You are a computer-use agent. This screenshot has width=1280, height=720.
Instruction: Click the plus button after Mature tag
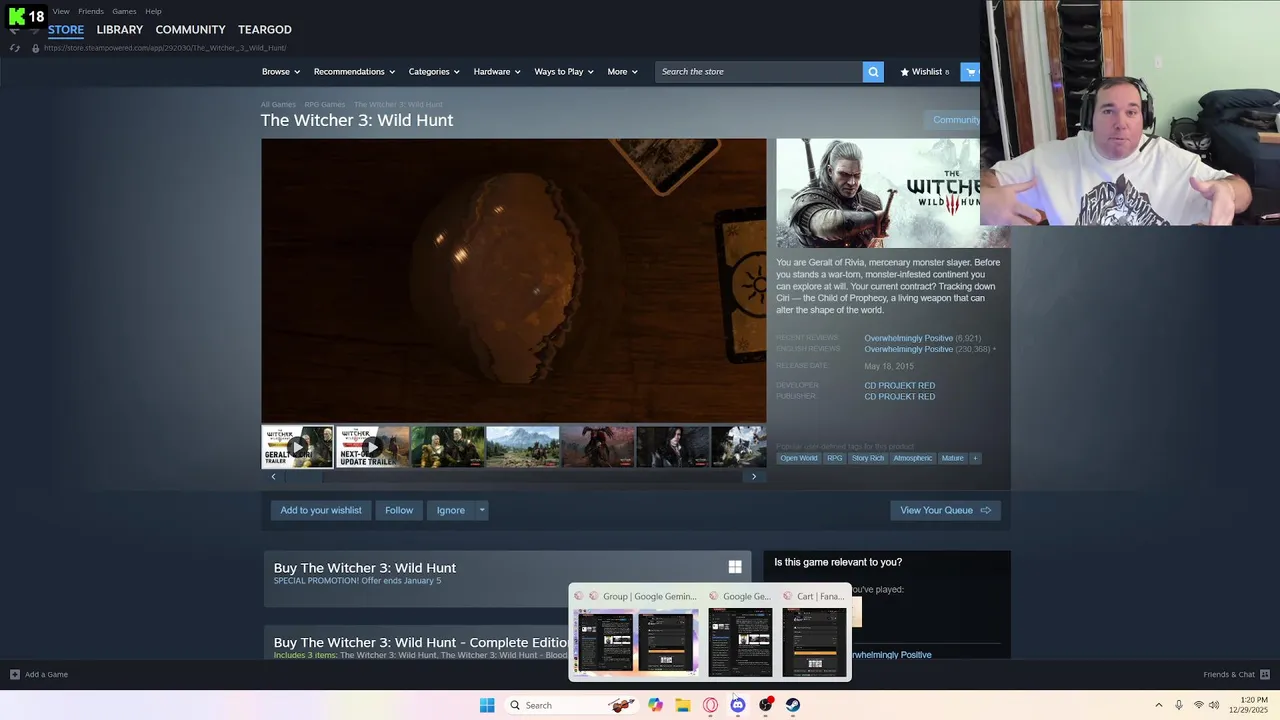click(x=975, y=458)
